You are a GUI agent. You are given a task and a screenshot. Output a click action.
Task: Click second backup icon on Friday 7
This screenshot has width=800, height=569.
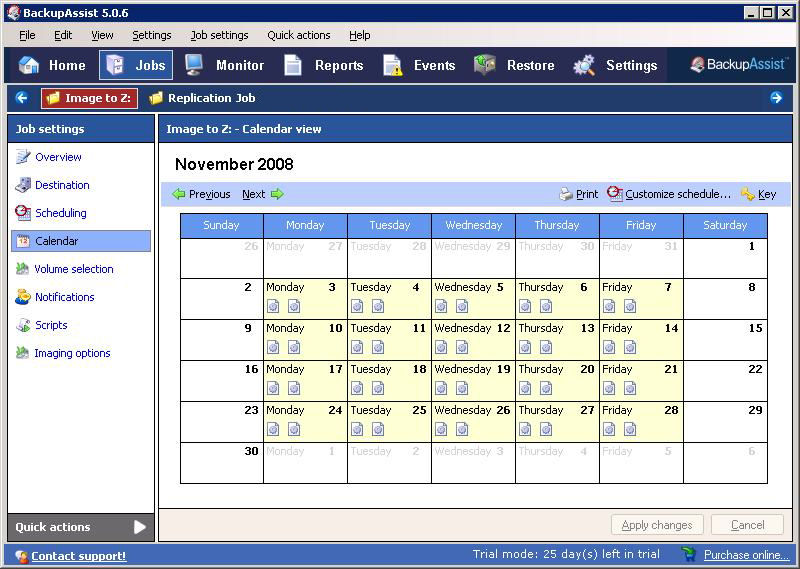[630, 306]
